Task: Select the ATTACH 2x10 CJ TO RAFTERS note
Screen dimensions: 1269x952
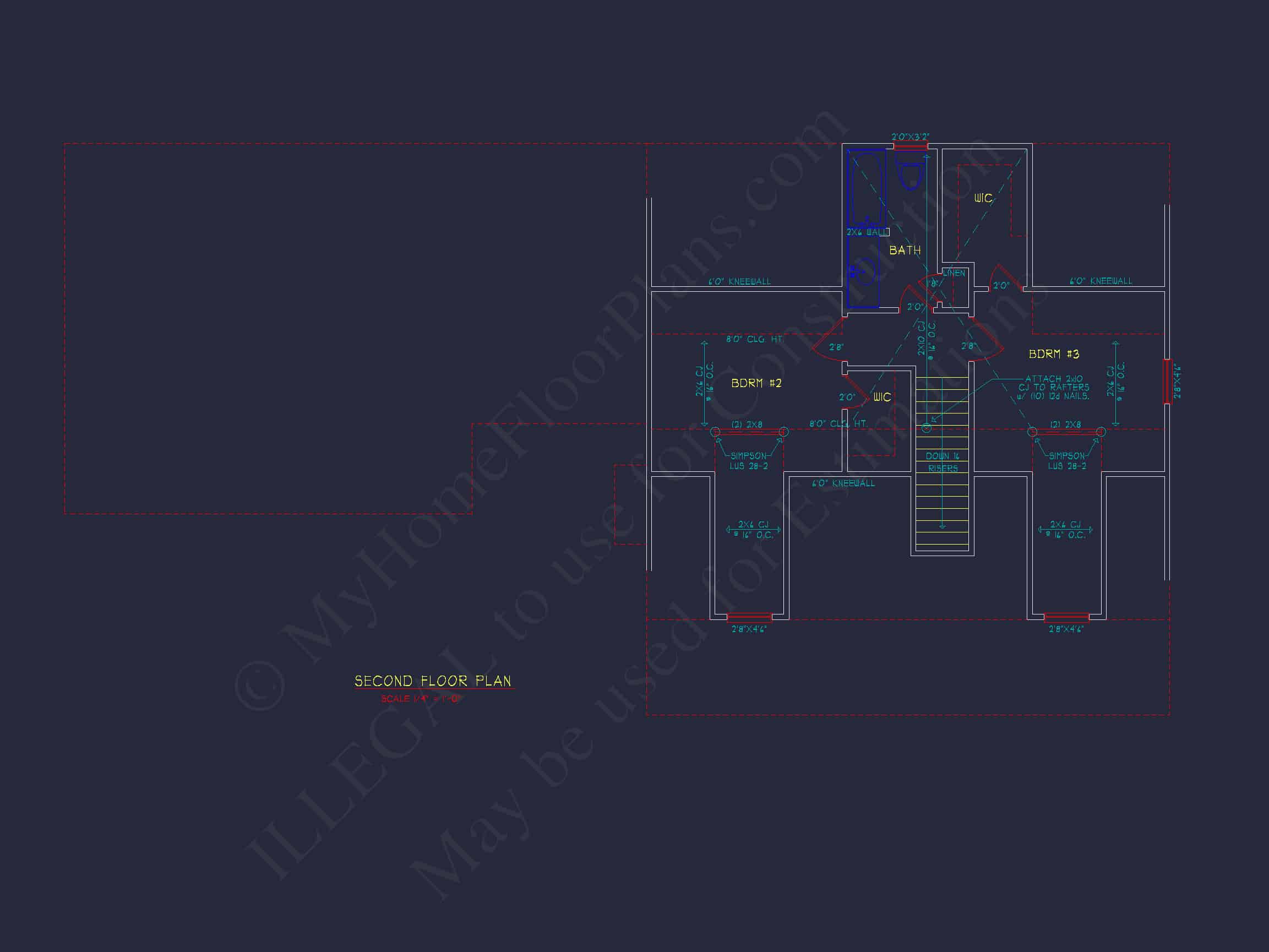Action: (1053, 387)
